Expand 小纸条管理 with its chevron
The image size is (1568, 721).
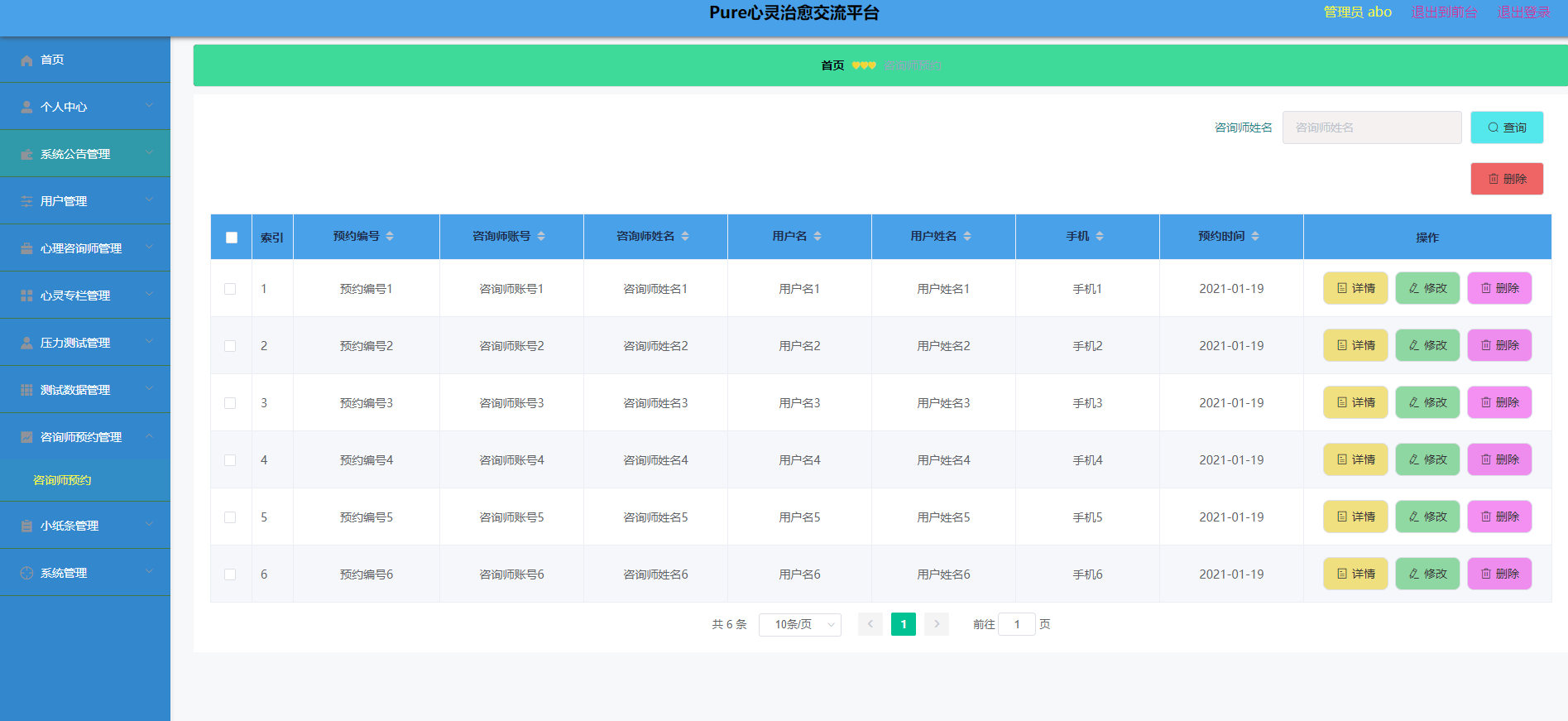tap(149, 525)
